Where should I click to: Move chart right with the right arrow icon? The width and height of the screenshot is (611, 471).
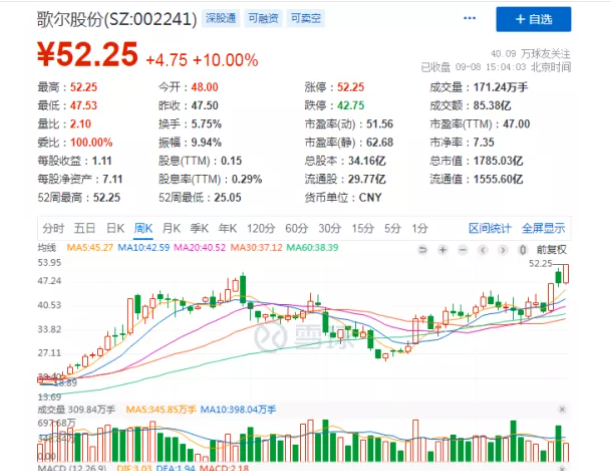[x=503, y=250]
